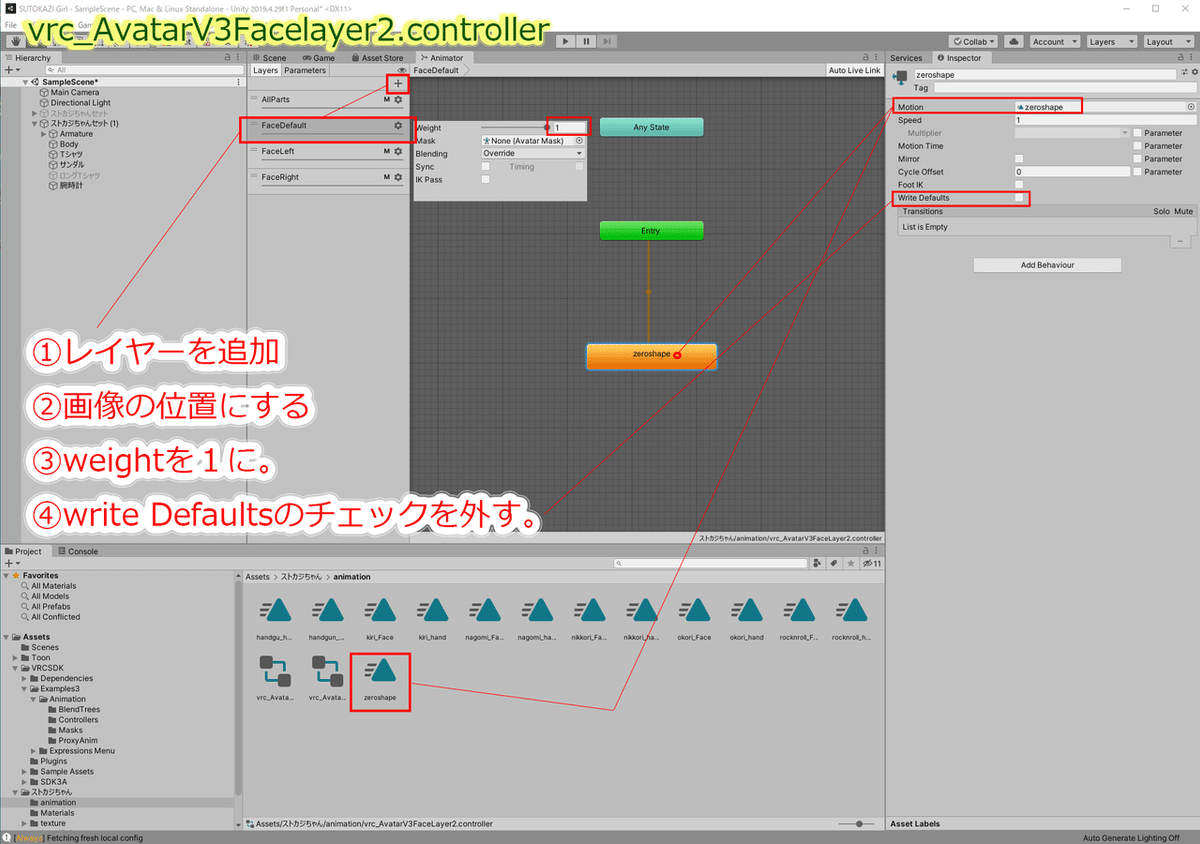Click the cloud services icon
The image size is (1200, 844).
click(1014, 42)
